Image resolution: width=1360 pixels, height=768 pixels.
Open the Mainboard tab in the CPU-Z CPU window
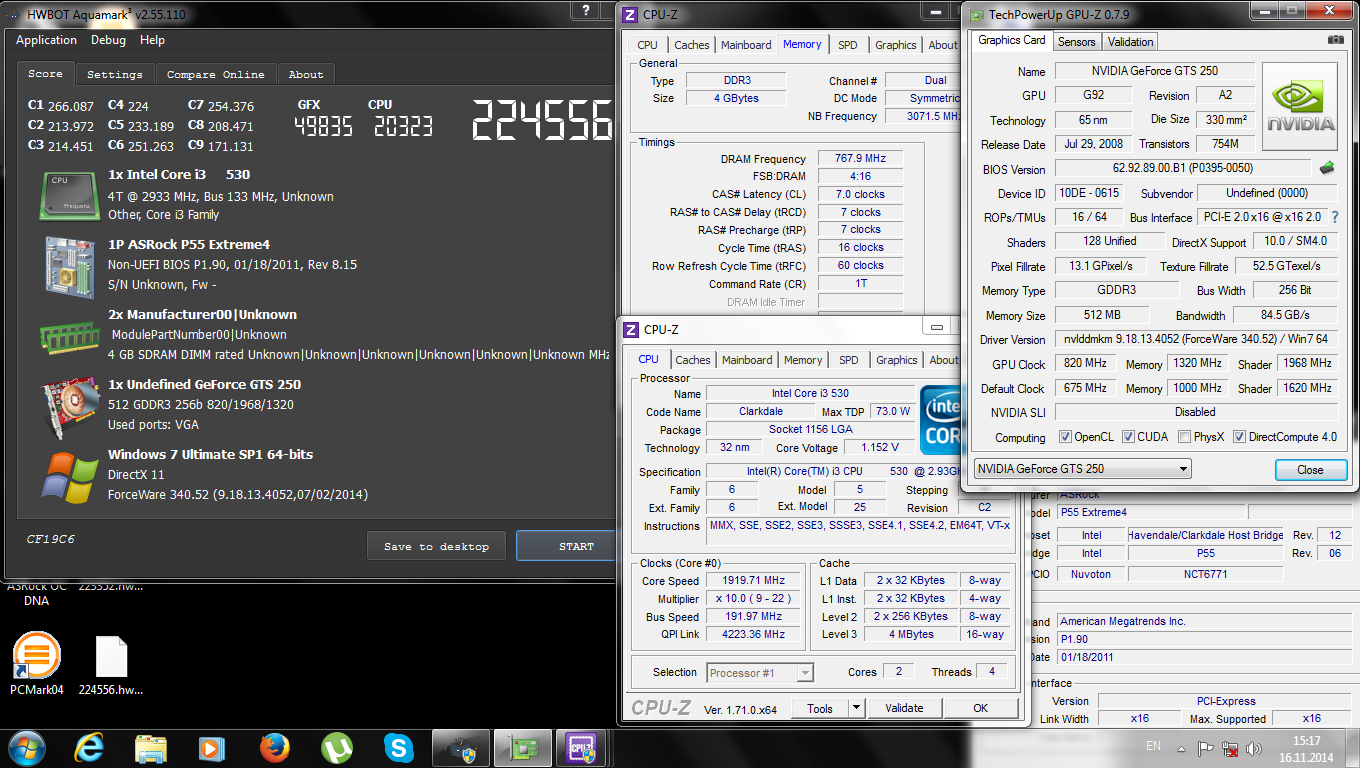click(747, 360)
